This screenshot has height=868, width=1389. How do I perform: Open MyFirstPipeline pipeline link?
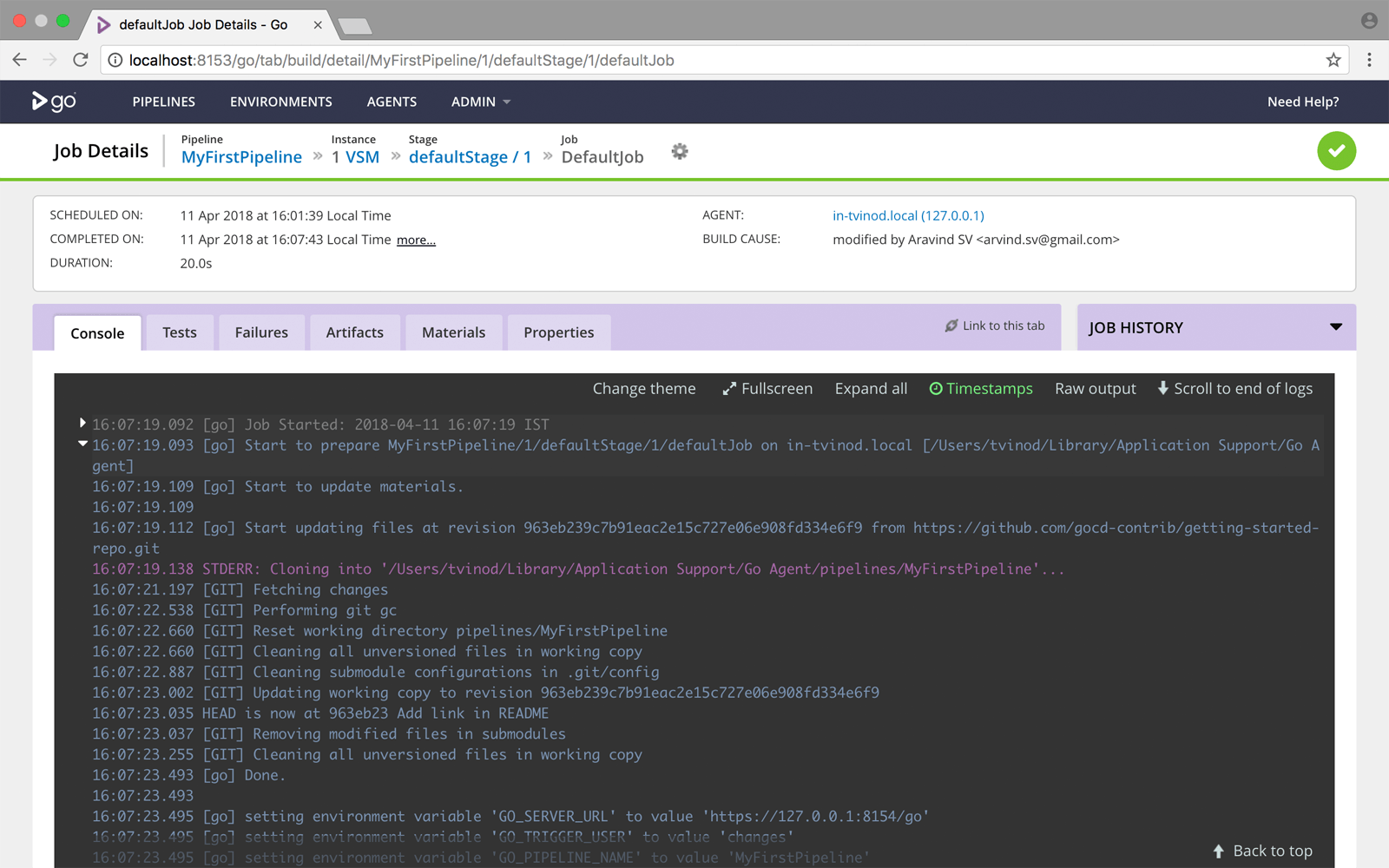(x=241, y=157)
